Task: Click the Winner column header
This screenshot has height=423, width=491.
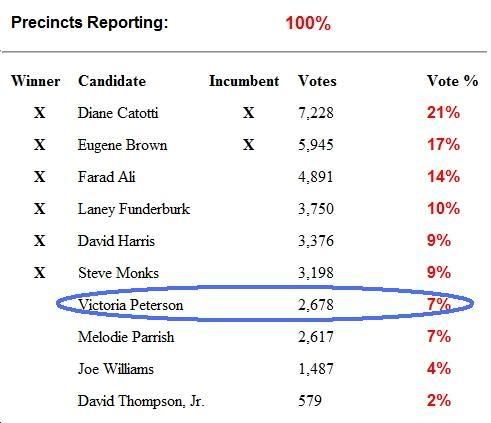Action: [x=36, y=81]
